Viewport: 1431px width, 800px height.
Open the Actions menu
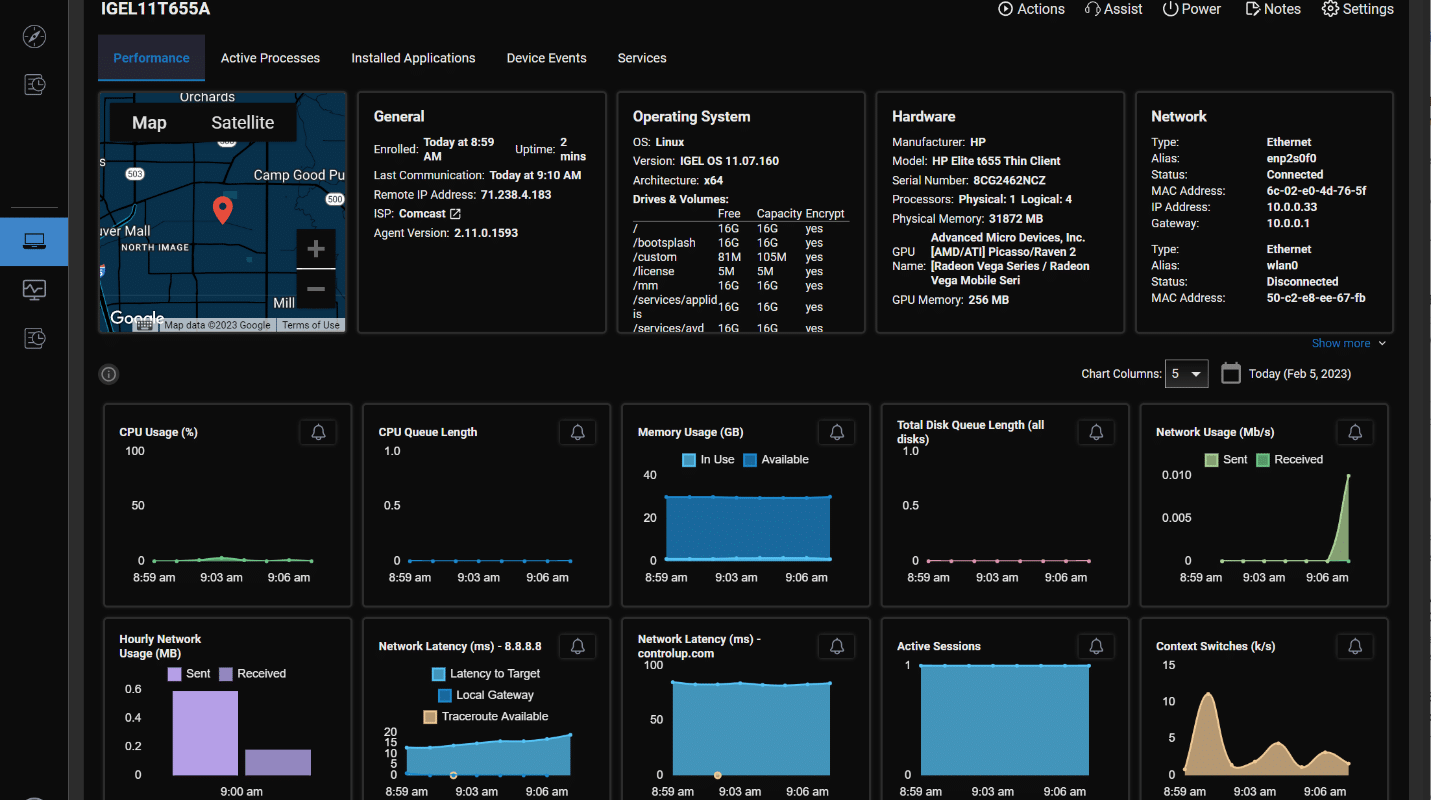pos(1031,9)
